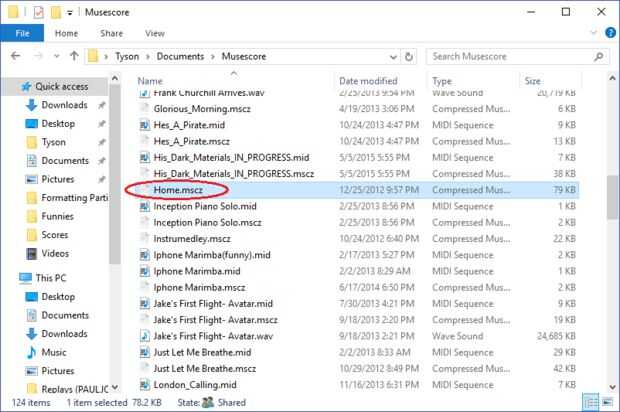Select the Hes_A_Pirate.mid file icon
Viewport: 620px width, 412px height.
pos(145,125)
